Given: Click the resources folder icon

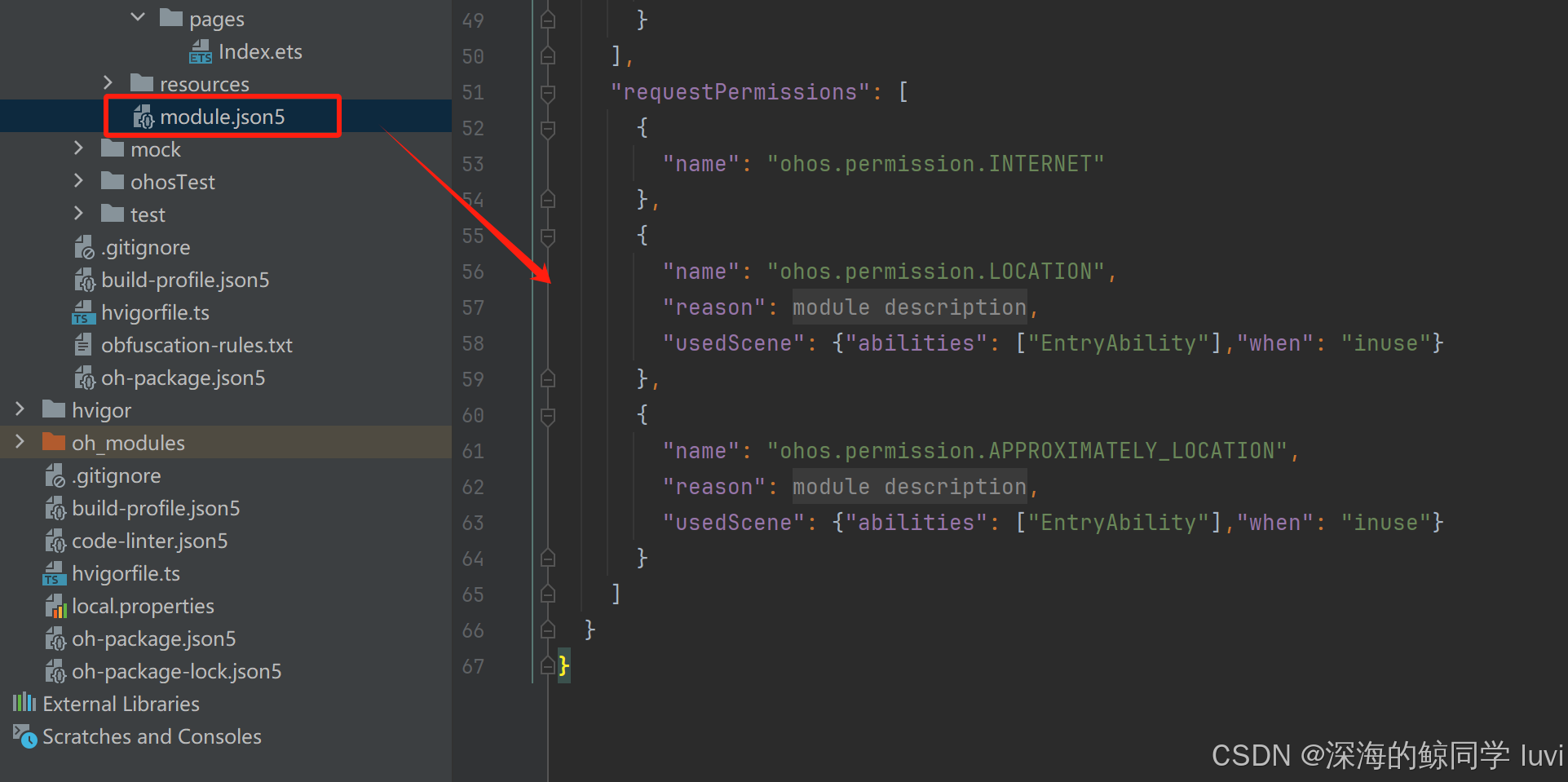Looking at the screenshot, I should point(142,82).
